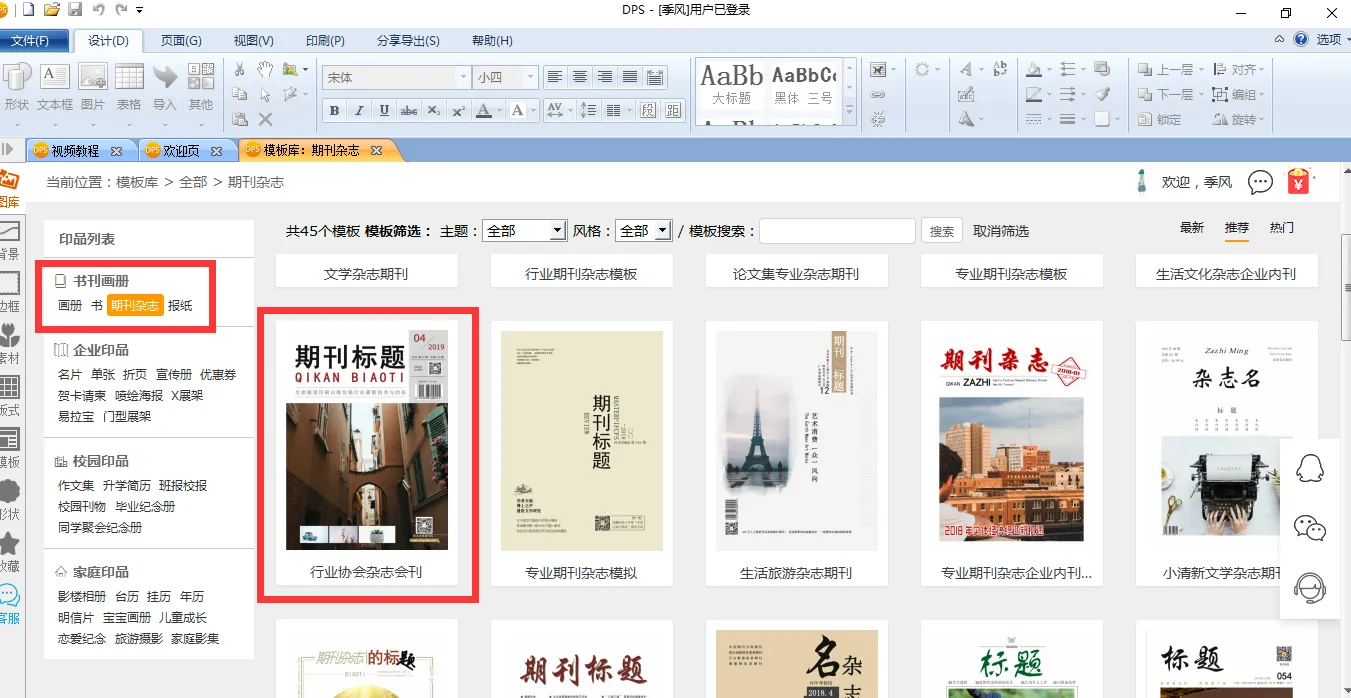Click the 取消筛选 clear filter link
This screenshot has width=1351, height=698.
(1001, 231)
